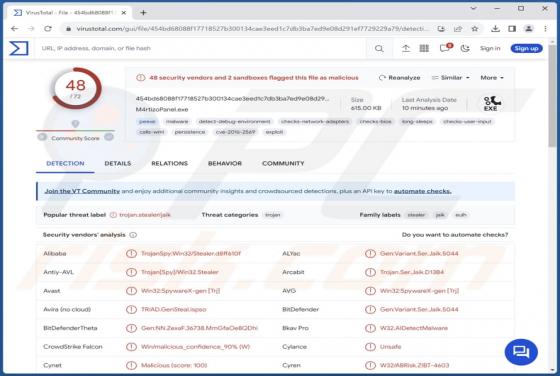Click the stealer family label chip
This screenshot has height=376, width=560.
coord(416,215)
